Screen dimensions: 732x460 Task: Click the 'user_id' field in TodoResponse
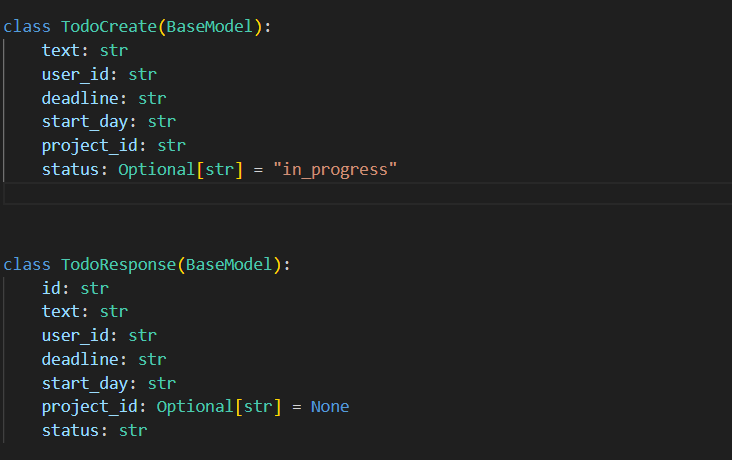pyautogui.click(x=76, y=336)
